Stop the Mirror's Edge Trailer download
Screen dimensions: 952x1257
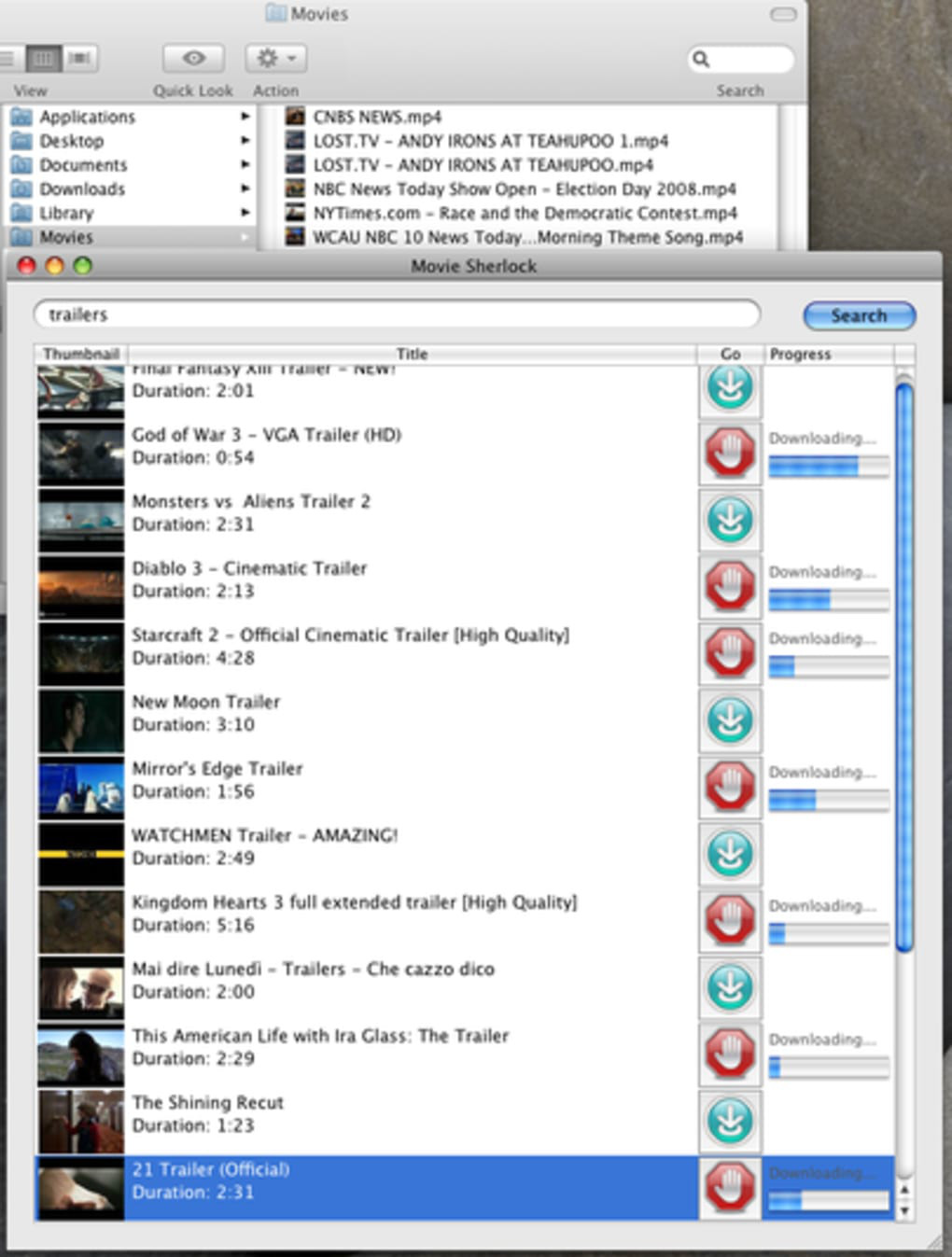tap(730, 787)
